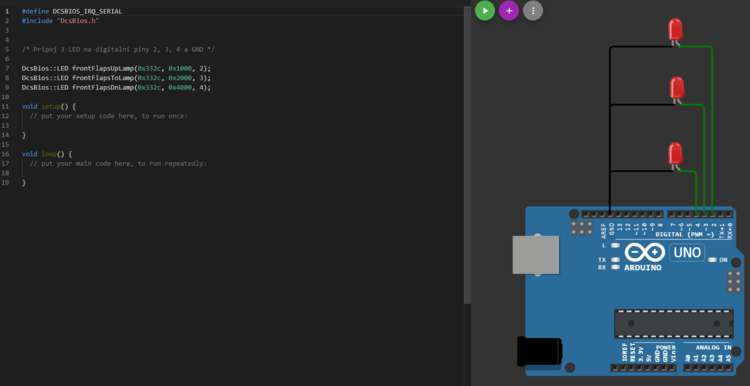Image resolution: width=750 pixels, height=386 pixels.
Task: Click the Arduino infinity logo on the board
Action: click(x=644, y=252)
